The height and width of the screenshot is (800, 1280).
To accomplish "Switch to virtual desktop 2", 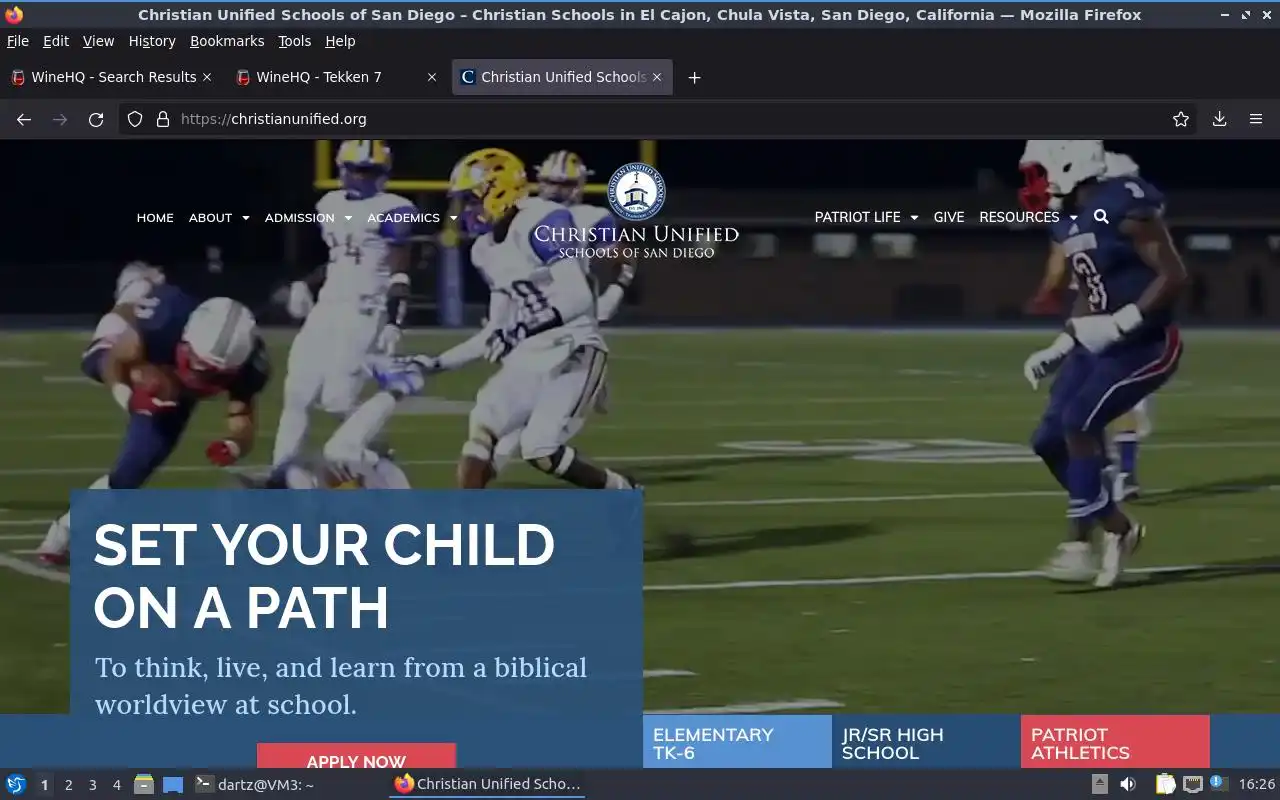I will pos(69,785).
